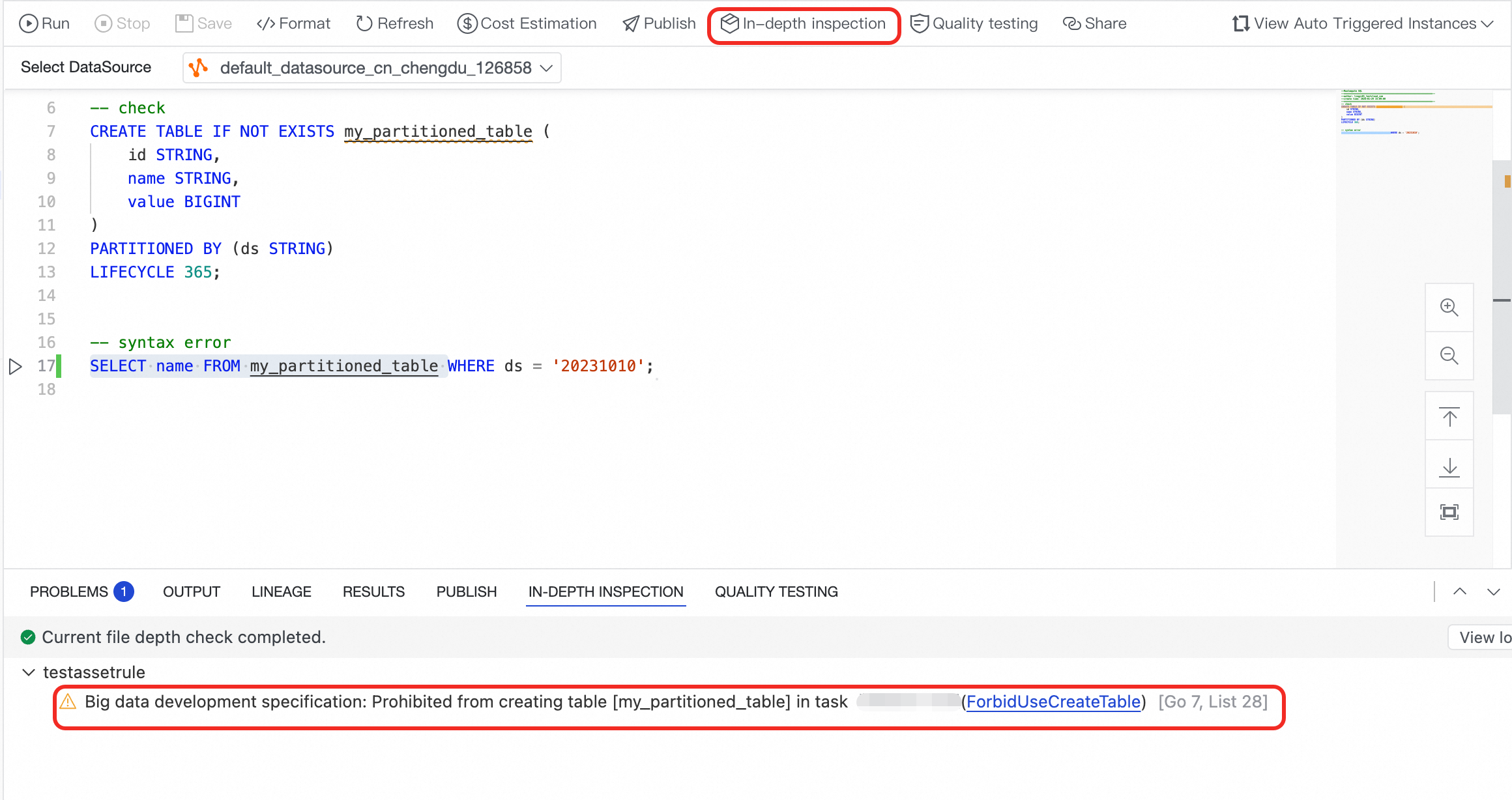Click the '20231010' string literal
The width and height of the screenshot is (1512, 800).
click(598, 367)
